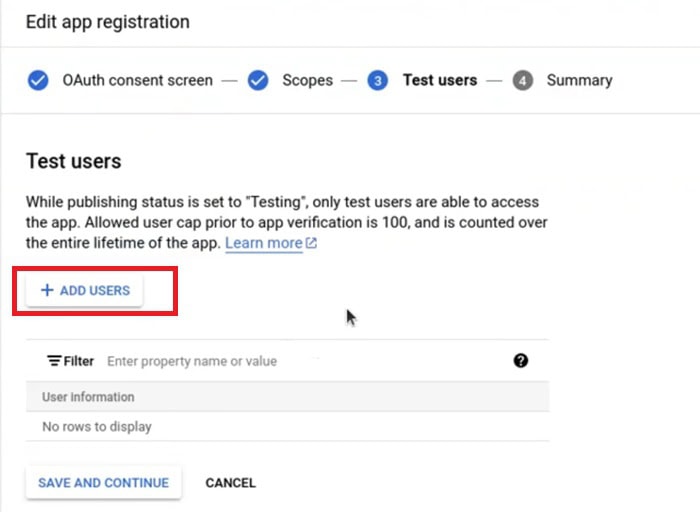Focus the filter property name input field
Viewport: 700px width, 512px height.
coord(304,361)
